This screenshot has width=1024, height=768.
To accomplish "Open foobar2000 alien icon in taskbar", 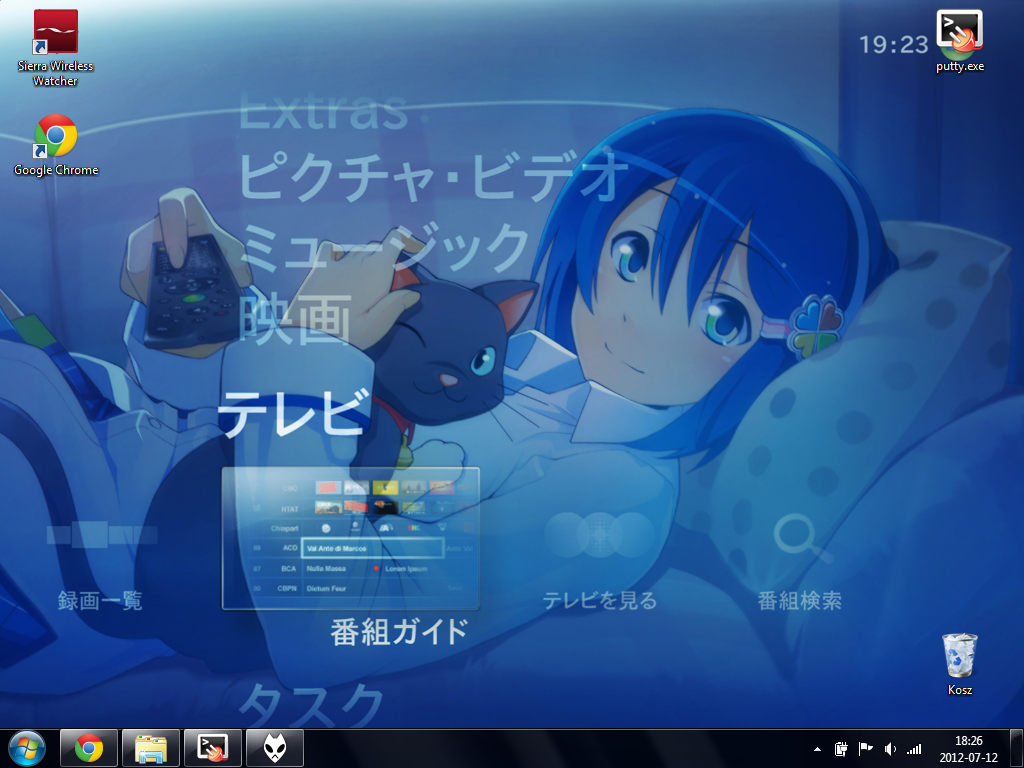I will click(275, 748).
